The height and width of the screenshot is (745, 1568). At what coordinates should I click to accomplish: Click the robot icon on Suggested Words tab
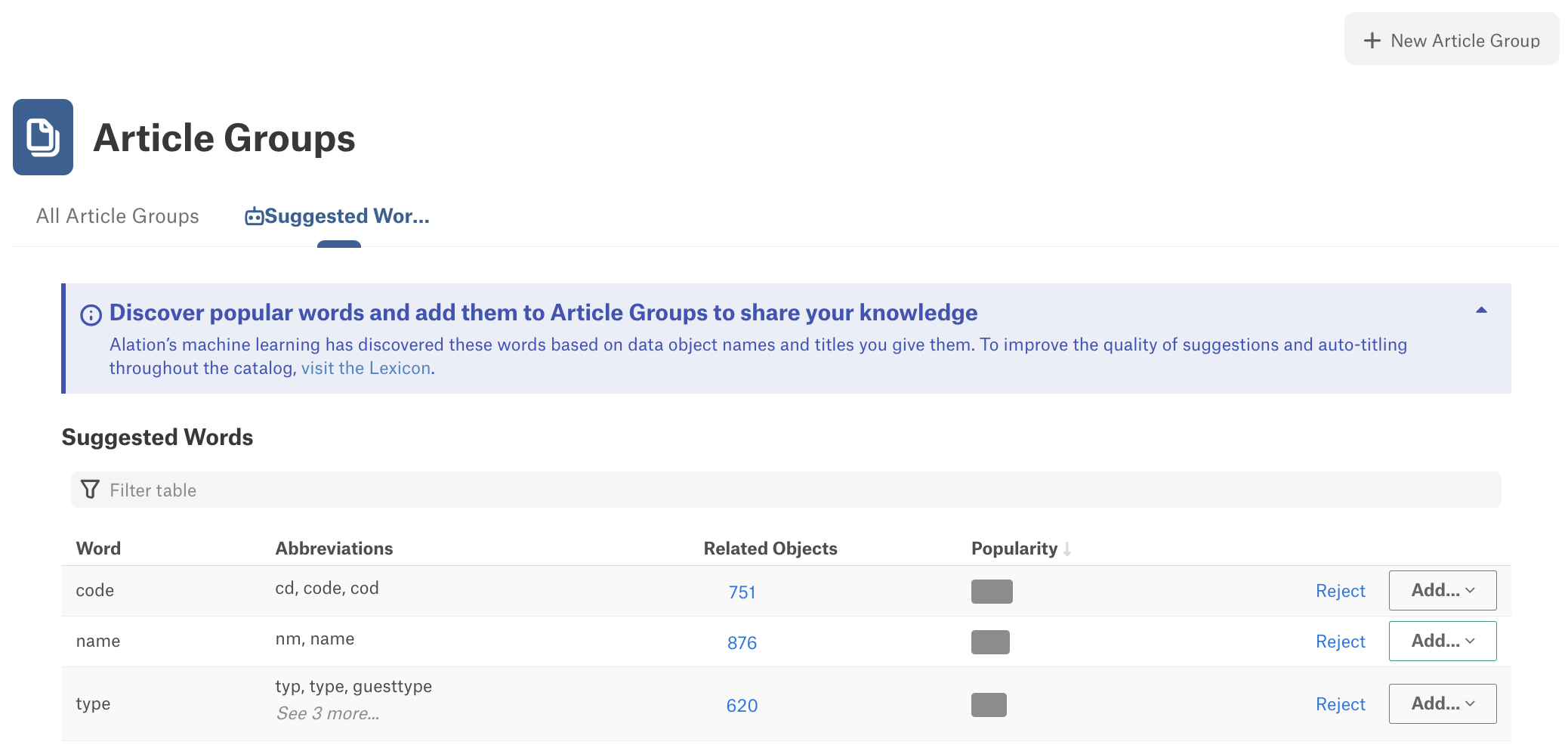click(x=254, y=217)
